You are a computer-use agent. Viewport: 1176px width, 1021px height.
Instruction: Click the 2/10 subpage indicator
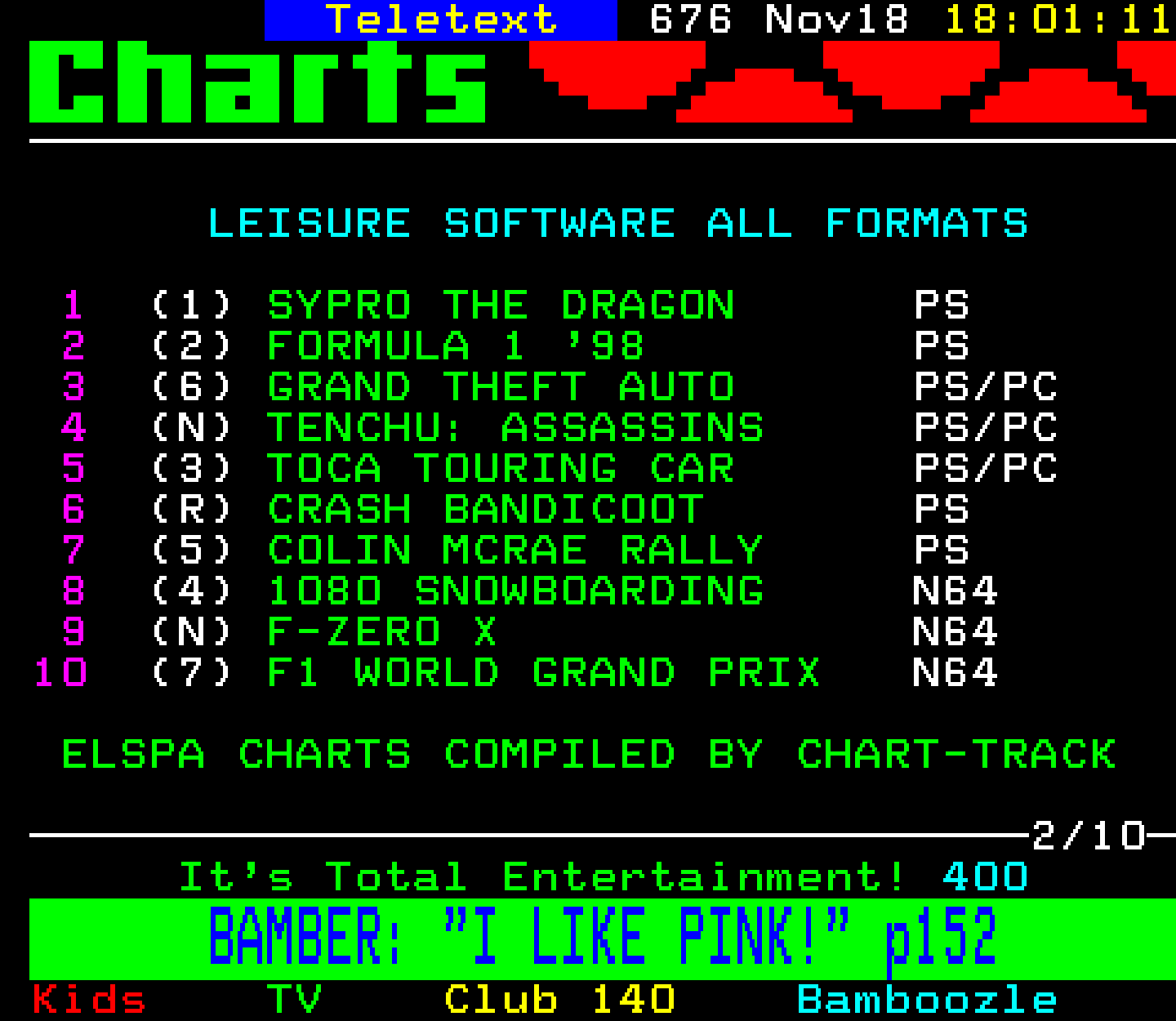tap(1089, 836)
